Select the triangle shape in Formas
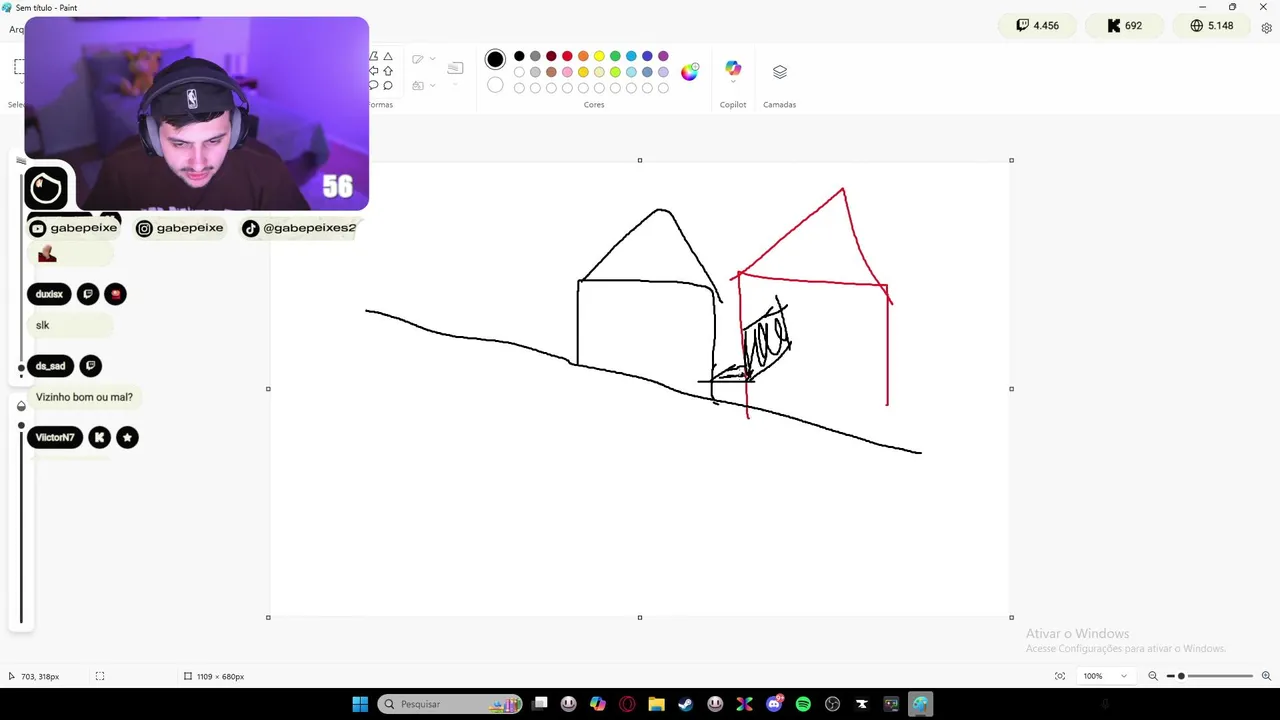Screen dimensions: 1280x720 point(388,57)
